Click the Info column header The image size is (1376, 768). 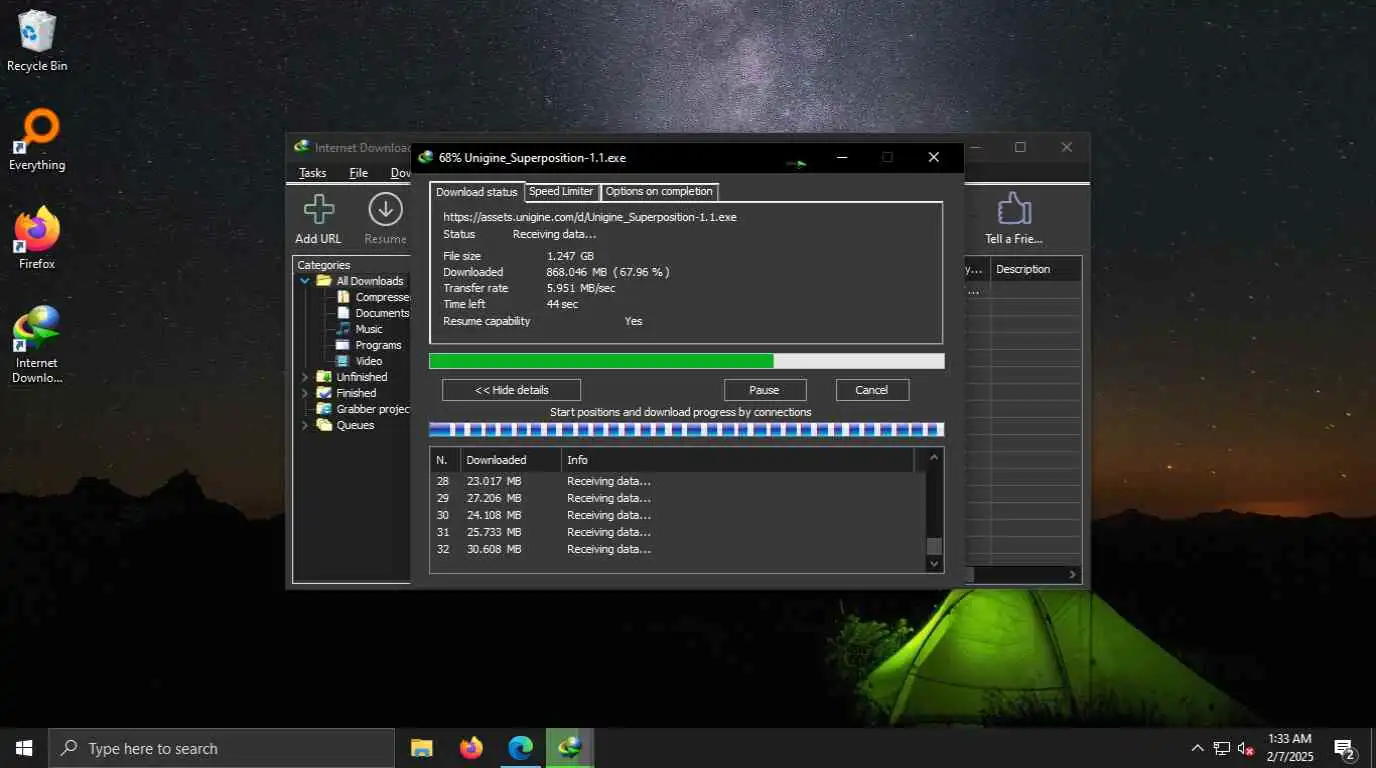click(737, 460)
